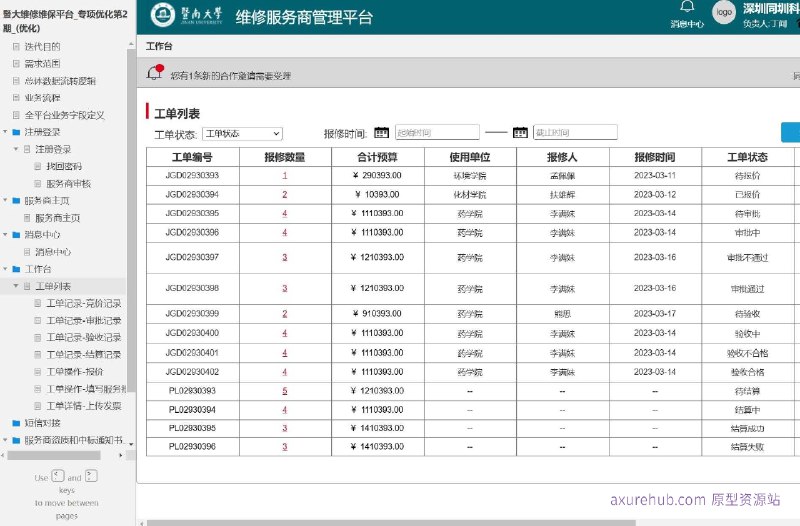Click status 结算失败 cell
Viewport: 800px width, 526px height.
[x=747, y=447]
